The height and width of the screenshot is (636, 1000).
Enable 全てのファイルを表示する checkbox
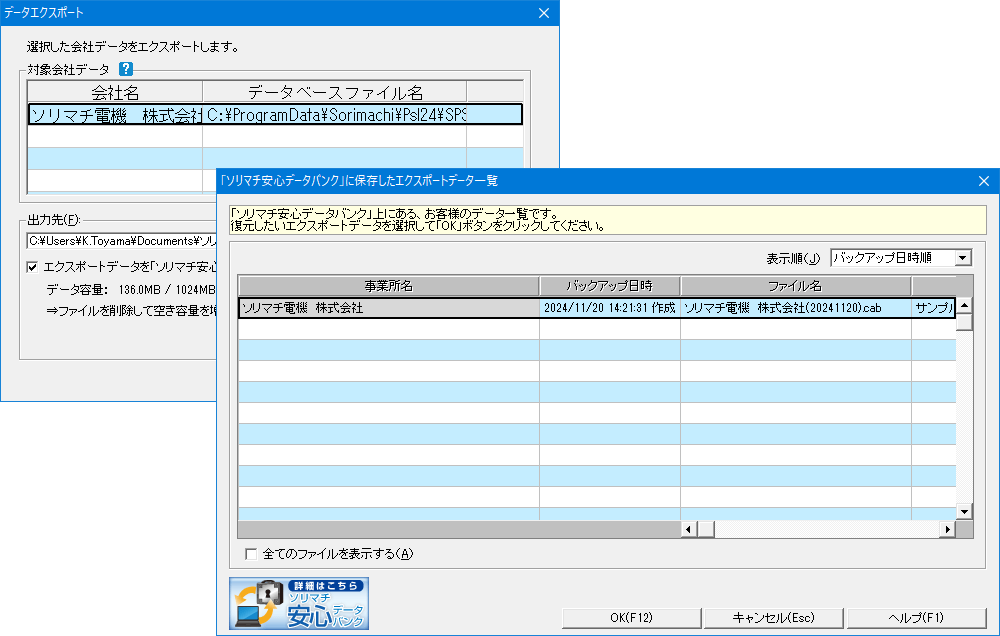251,554
